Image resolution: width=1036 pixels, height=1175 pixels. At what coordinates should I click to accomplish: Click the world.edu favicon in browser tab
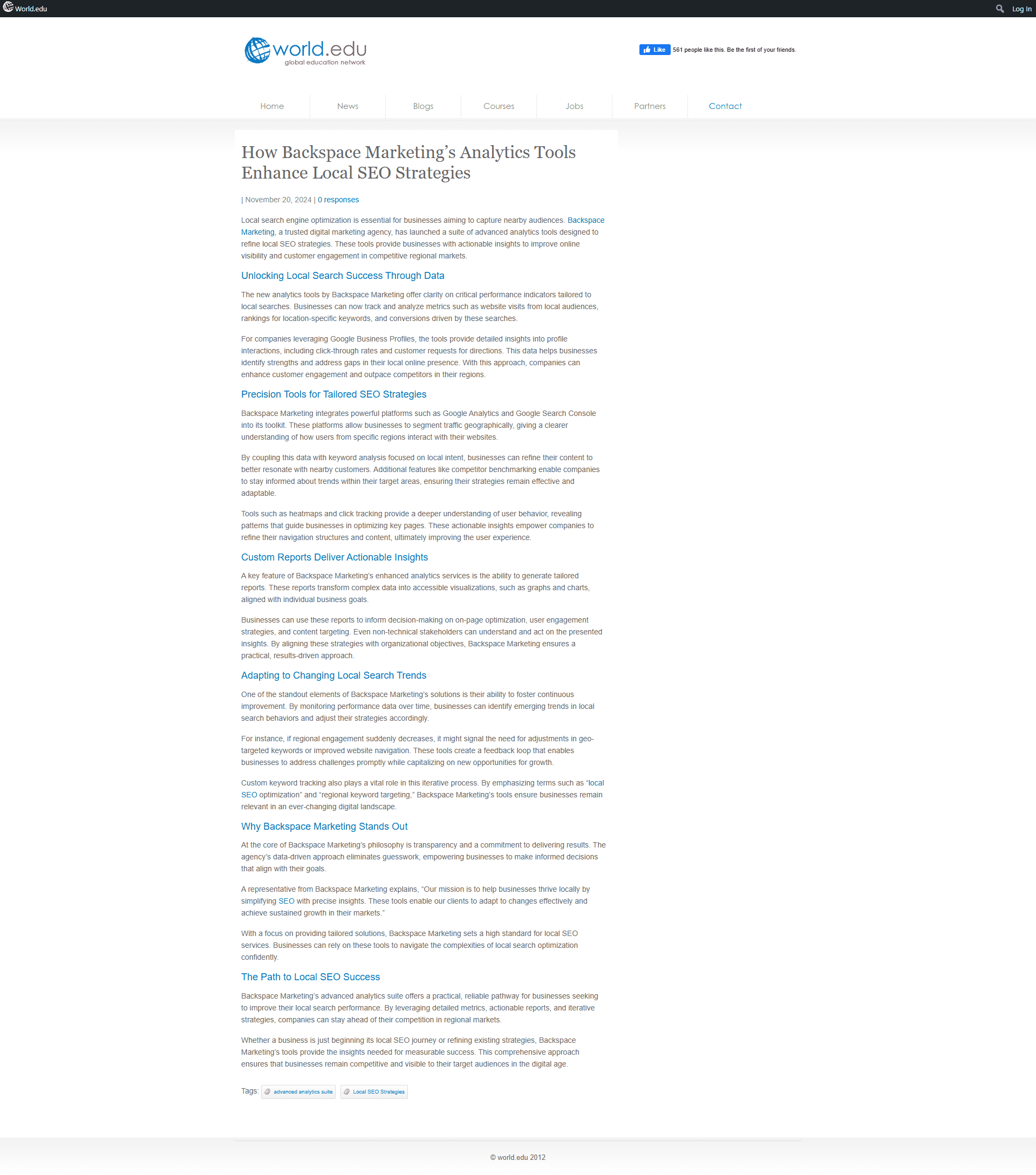(9, 8)
